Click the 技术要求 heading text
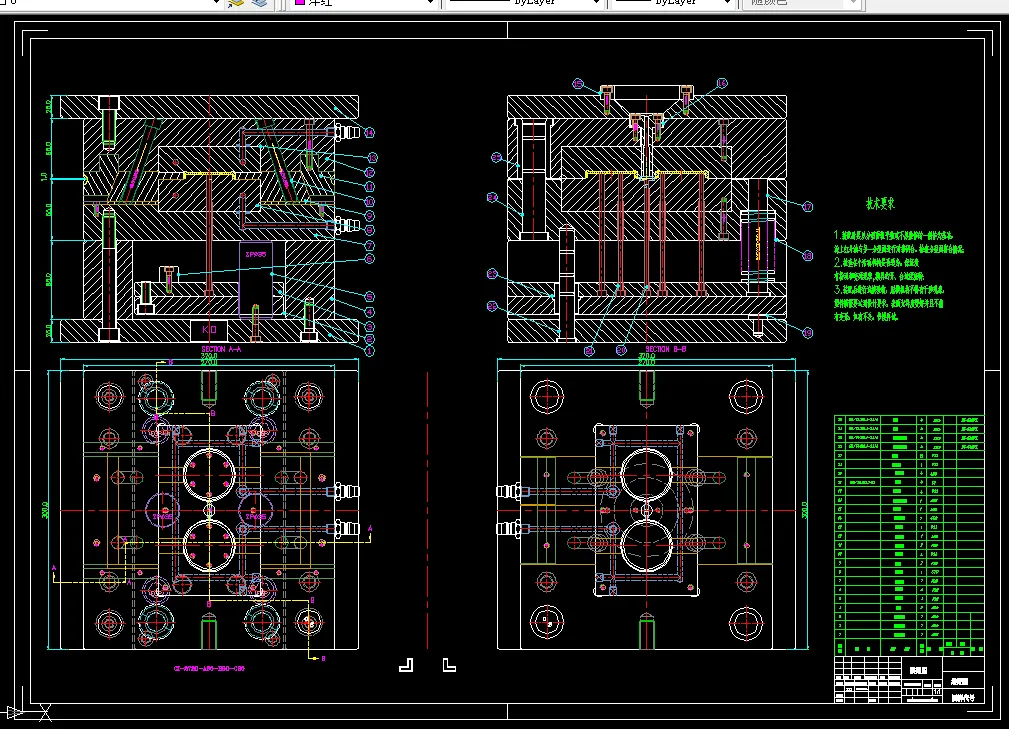The width and height of the screenshot is (1009, 729). tap(880, 204)
